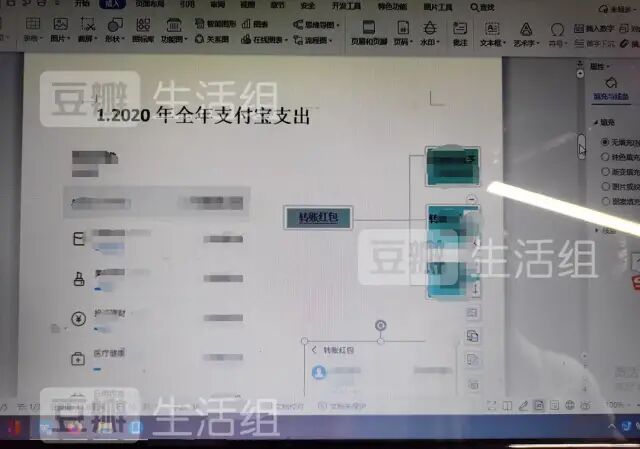This screenshot has height=449, width=640.
Task: Click 插入数字 insert number
Action: [x=594, y=29]
